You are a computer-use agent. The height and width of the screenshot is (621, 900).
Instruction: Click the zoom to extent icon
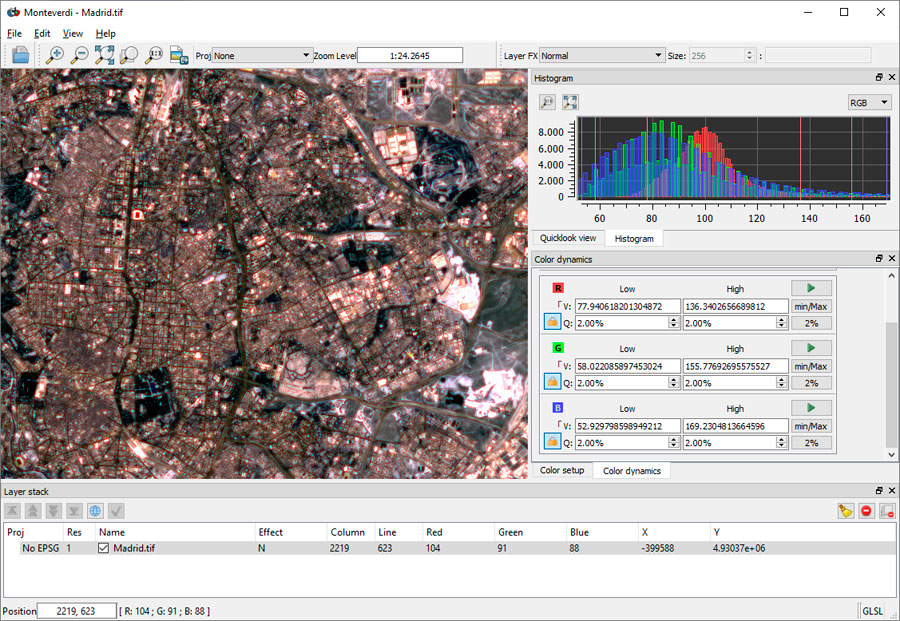pyautogui.click(x=104, y=56)
